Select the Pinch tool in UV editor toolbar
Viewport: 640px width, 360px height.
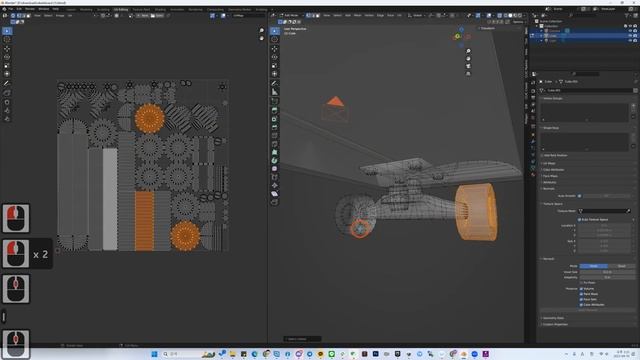point(7,119)
